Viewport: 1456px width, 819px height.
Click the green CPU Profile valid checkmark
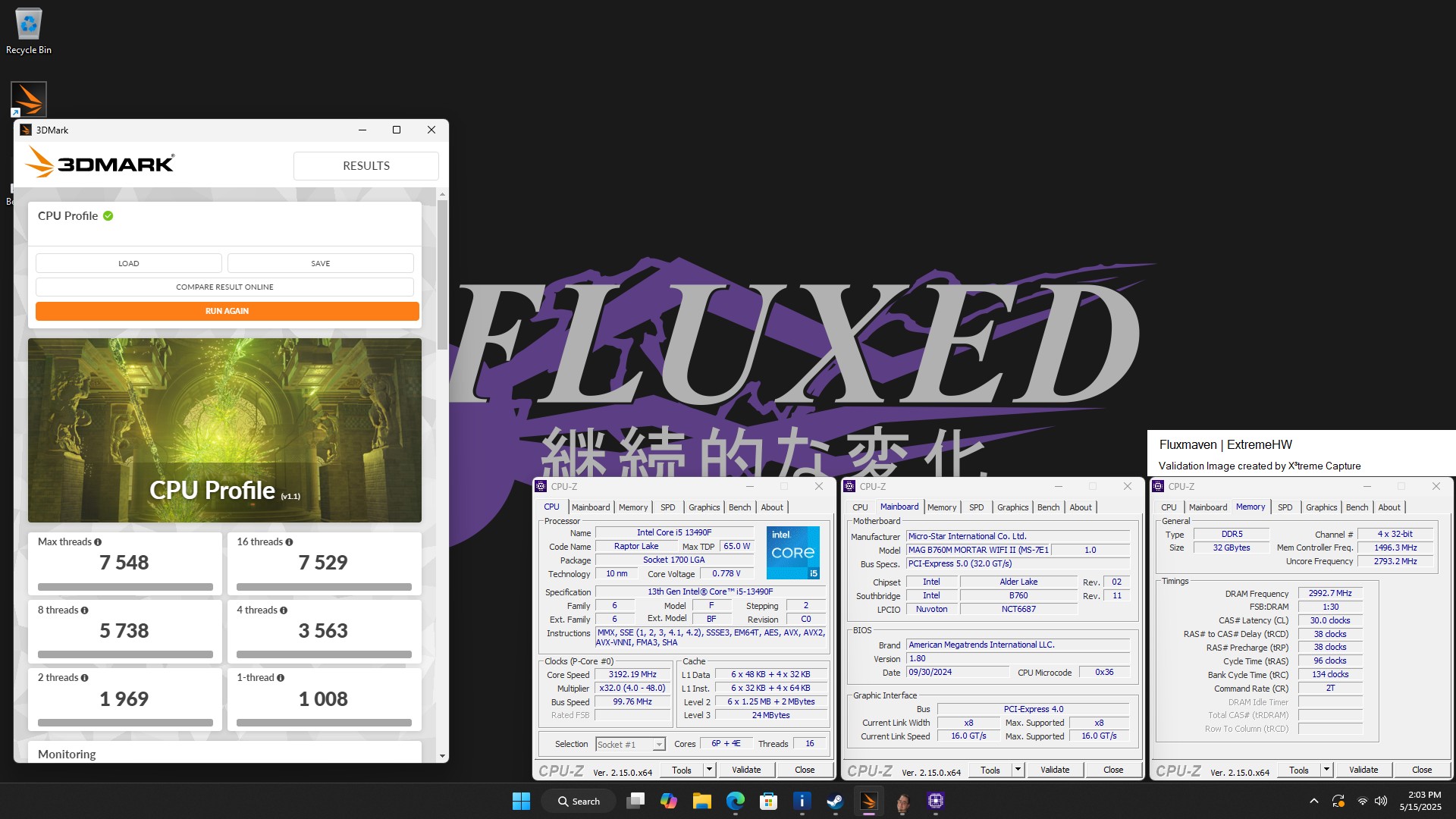click(x=108, y=216)
